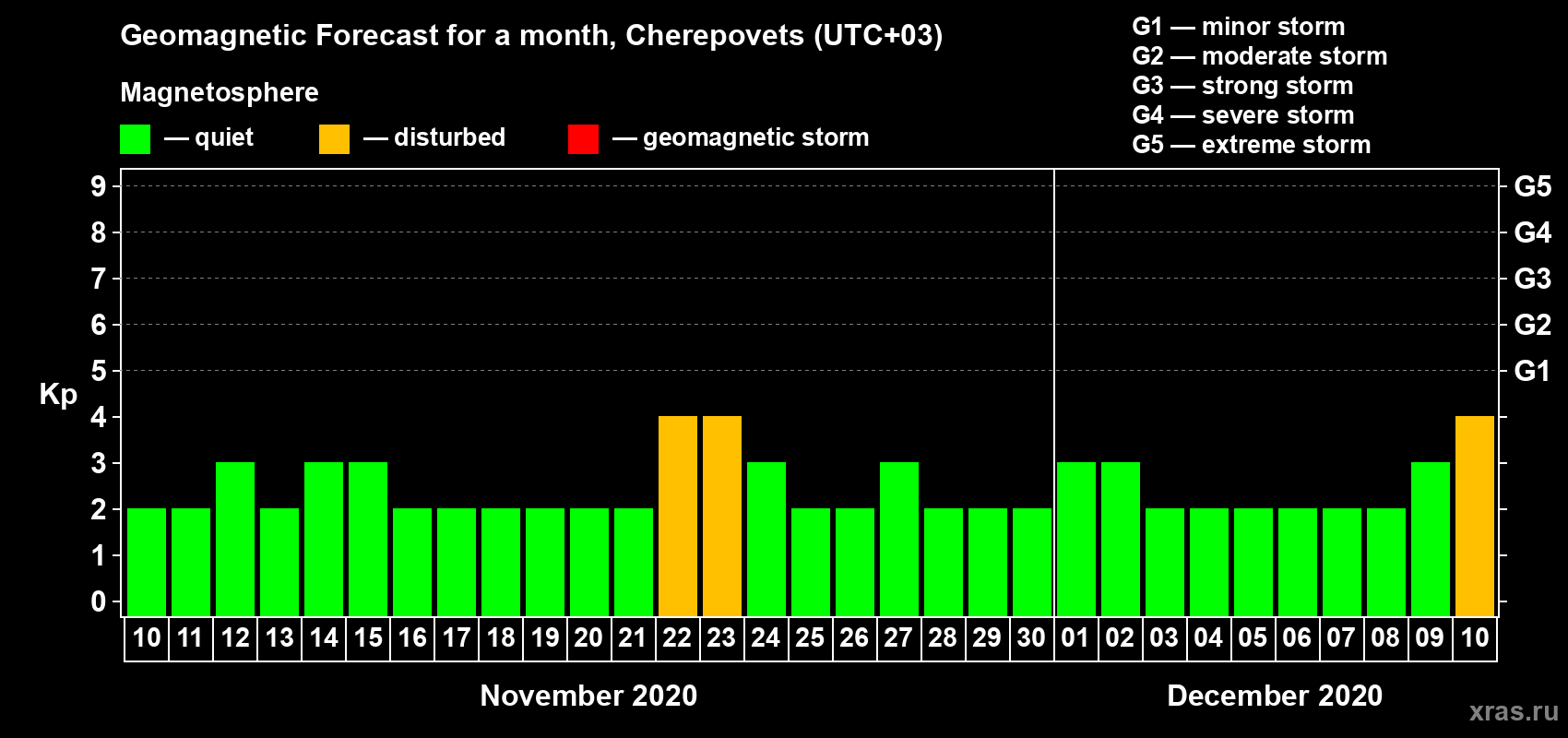Select the chart title mentioning Cherepovets
The height and width of the screenshot is (738, 1568).
click(x=531, y=35)
